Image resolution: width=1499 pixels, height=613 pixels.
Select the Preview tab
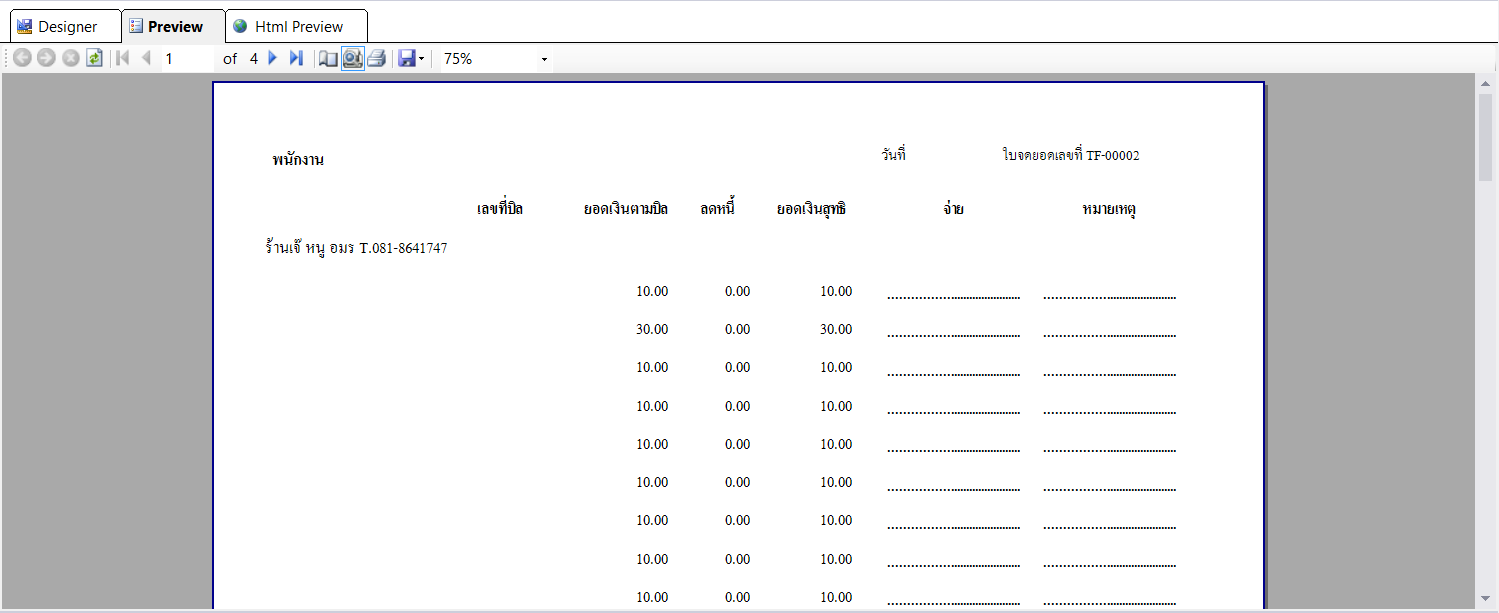[173, 27]
